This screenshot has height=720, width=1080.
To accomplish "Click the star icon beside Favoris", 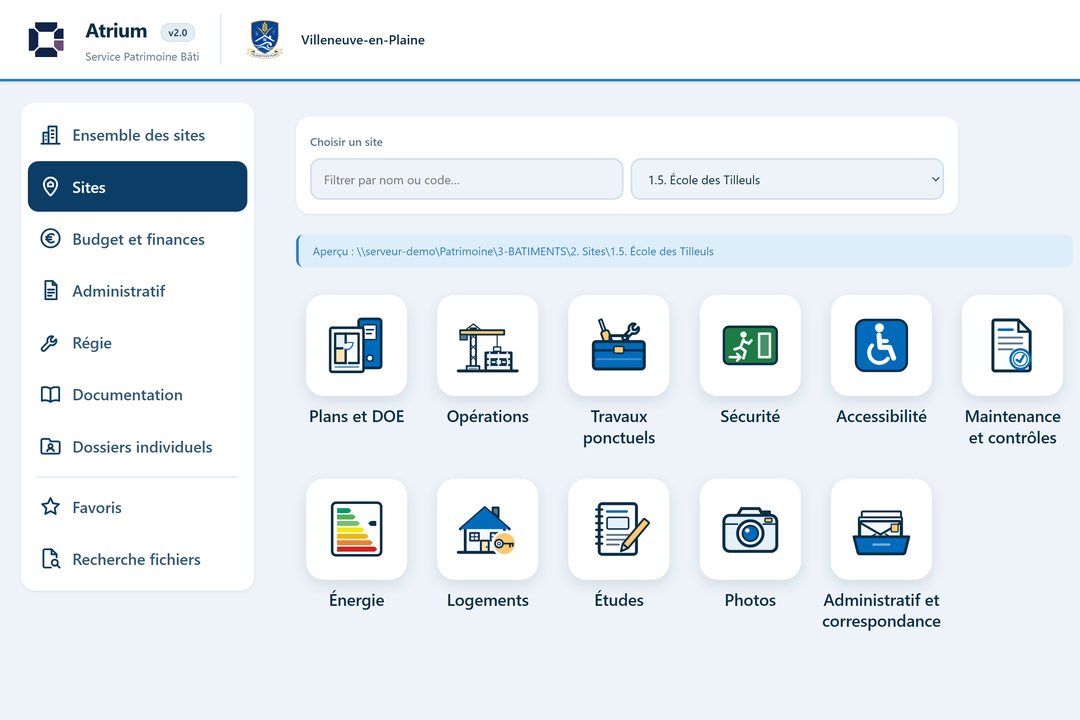I will [50, 507].
